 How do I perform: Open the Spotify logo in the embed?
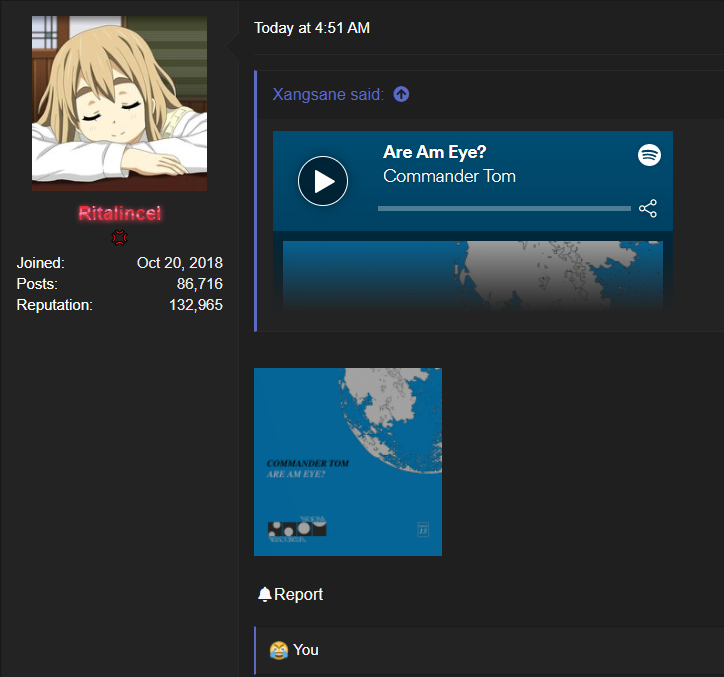coord(649,155)
